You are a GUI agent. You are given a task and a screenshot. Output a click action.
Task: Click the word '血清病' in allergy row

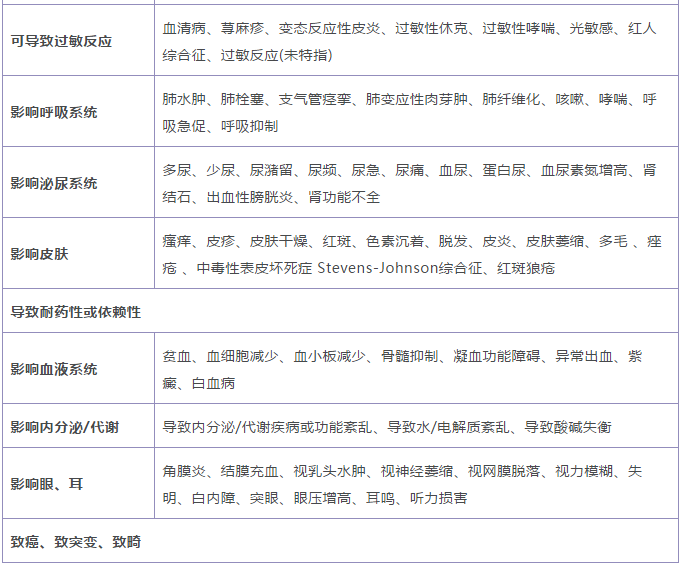184,29
